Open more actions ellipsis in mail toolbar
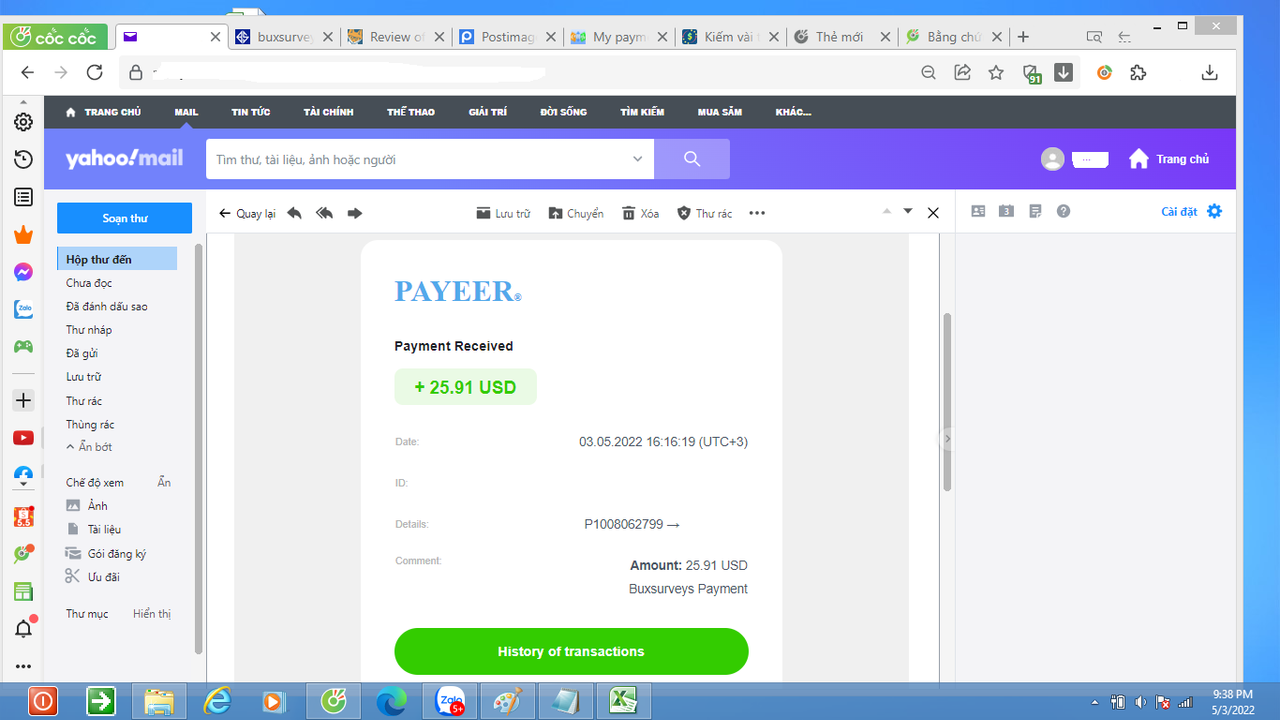This screenshot has height=720, width=1280. click(x=757, y=213)
